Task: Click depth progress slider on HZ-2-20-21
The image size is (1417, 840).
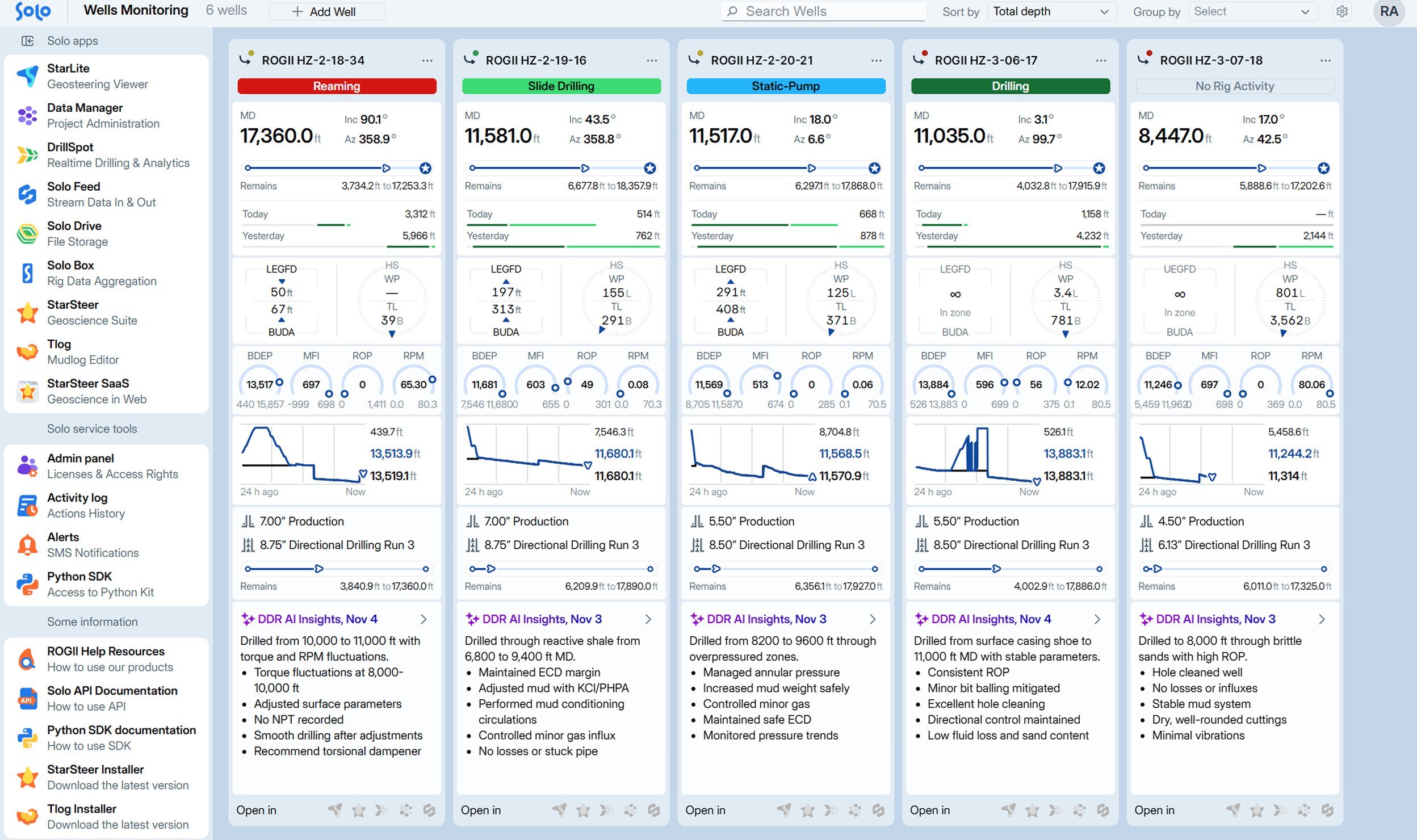Action: [x=786, y=168]
